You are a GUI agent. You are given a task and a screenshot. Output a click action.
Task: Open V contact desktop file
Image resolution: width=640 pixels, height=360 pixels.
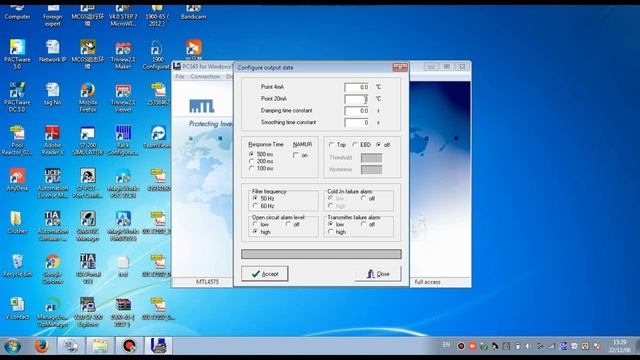pos(17,308)
